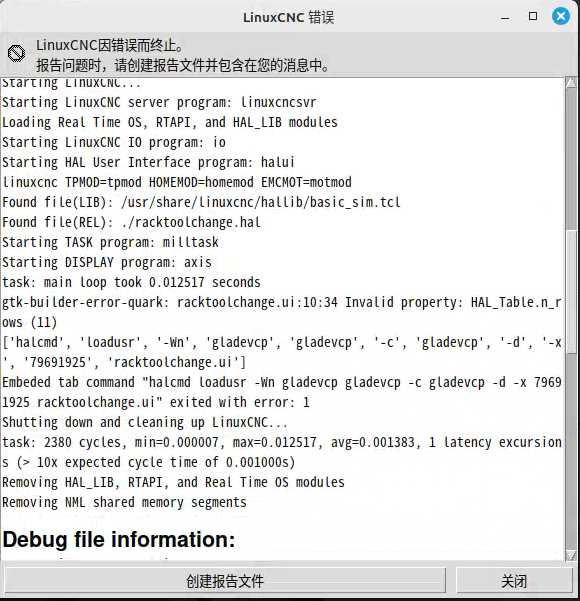Click the main loop took 0.012517 seconds line

131,282
